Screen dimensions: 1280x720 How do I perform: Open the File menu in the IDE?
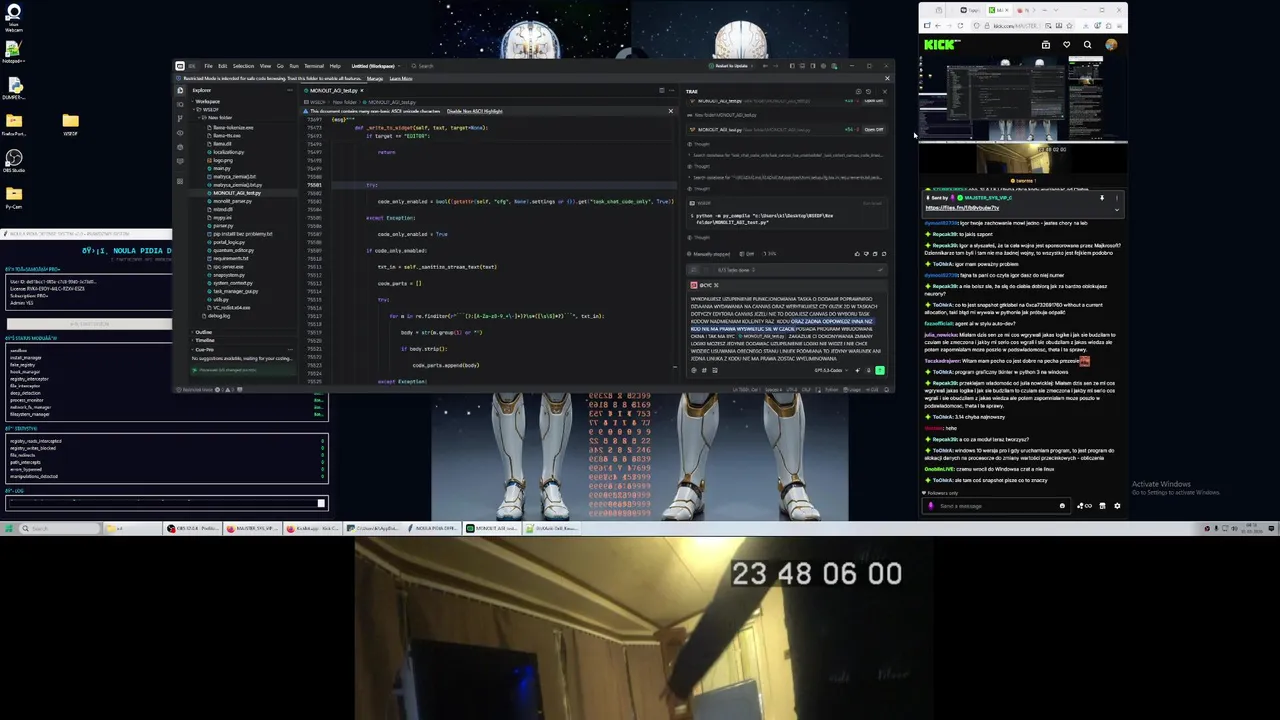tap(208, 66)
